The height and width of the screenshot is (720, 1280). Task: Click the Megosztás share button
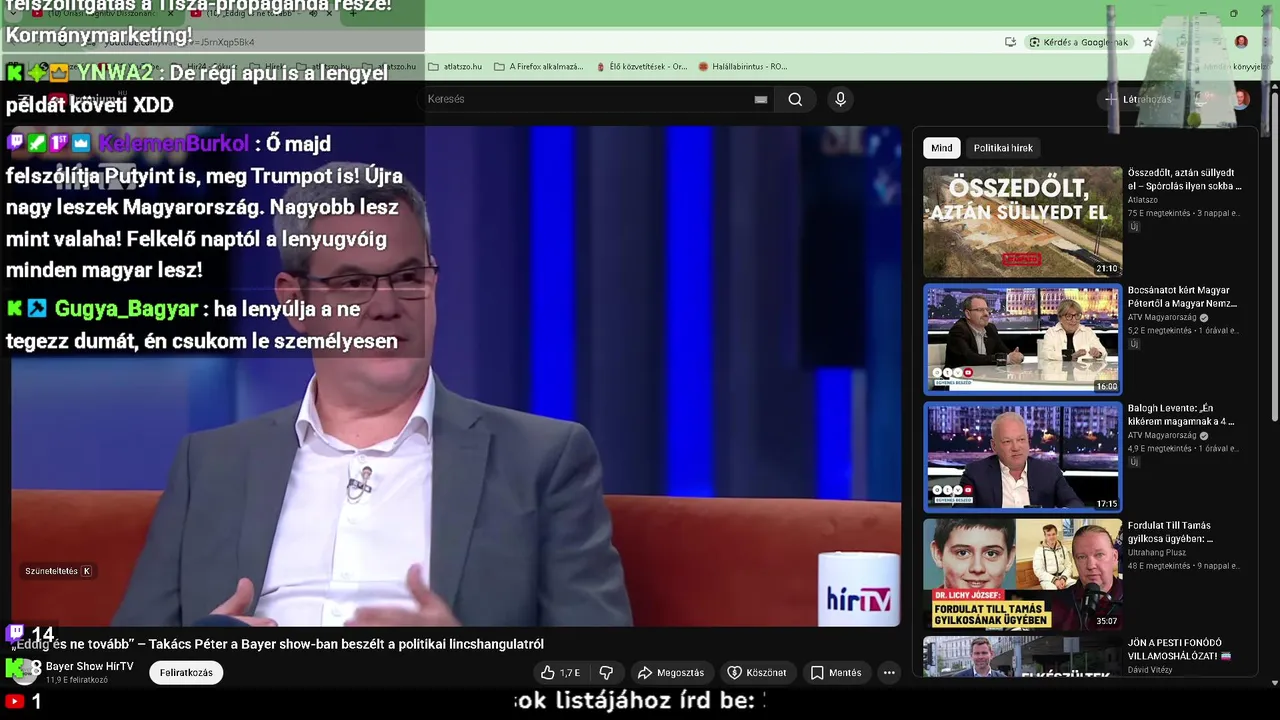pyautogui.click(x=671, y=673)
